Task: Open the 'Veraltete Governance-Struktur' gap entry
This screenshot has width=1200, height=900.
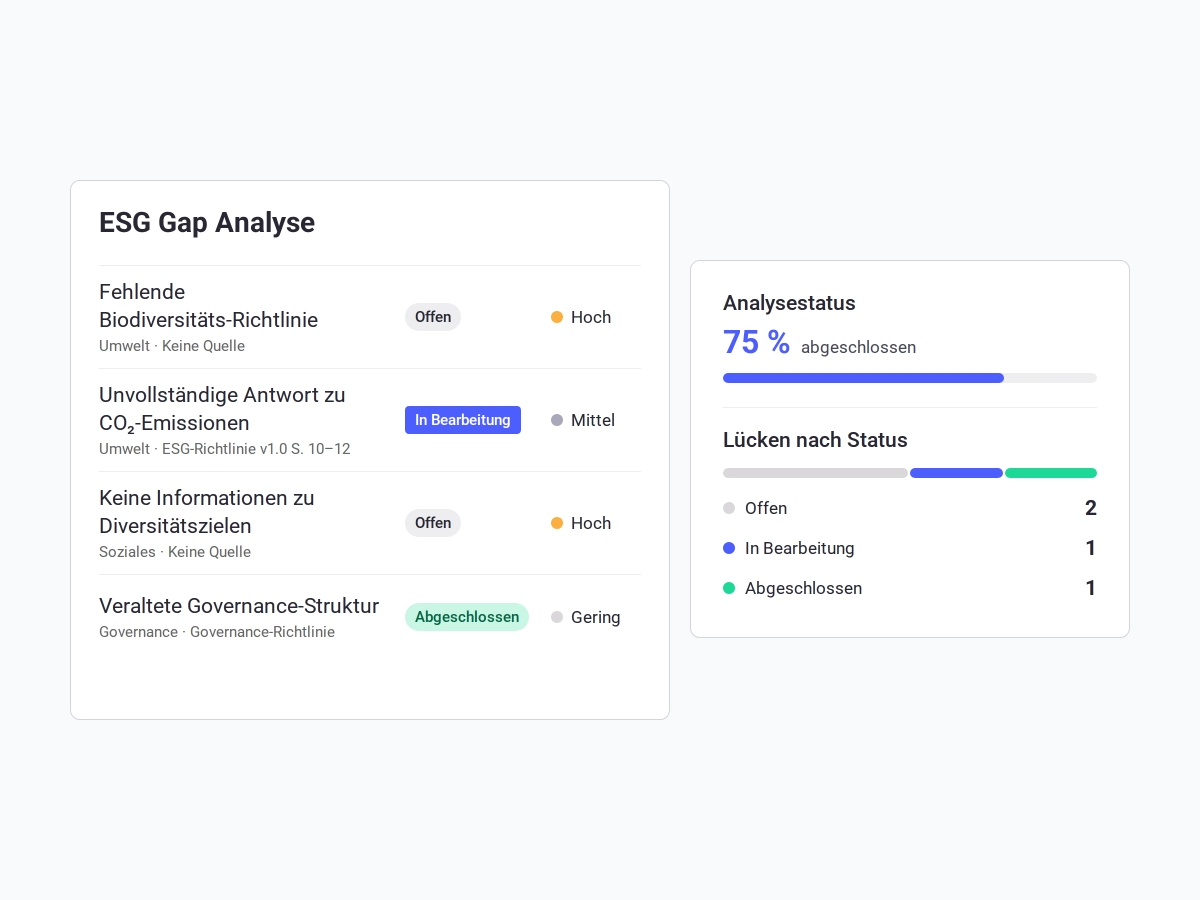Action: pyautogui.click(x=370, y=617)
